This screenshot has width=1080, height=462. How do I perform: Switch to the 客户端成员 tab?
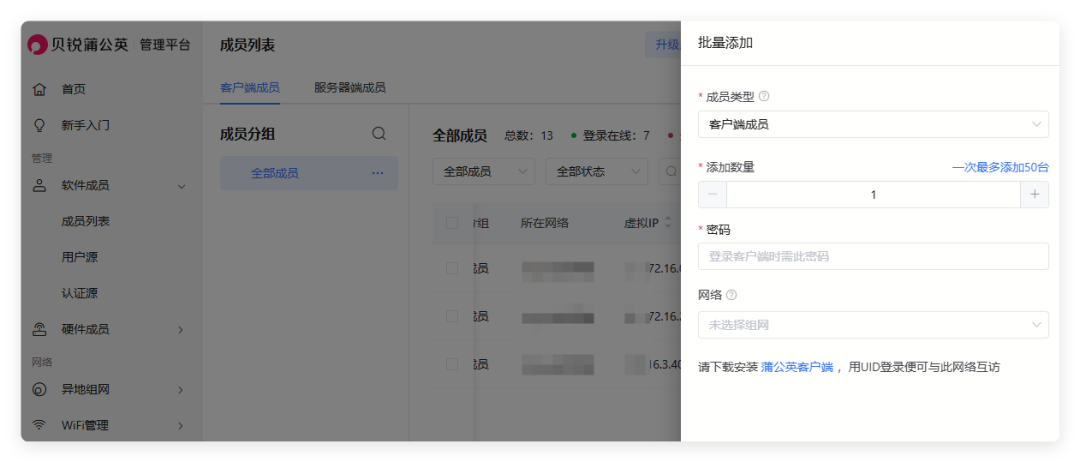(x=250, y=88)
